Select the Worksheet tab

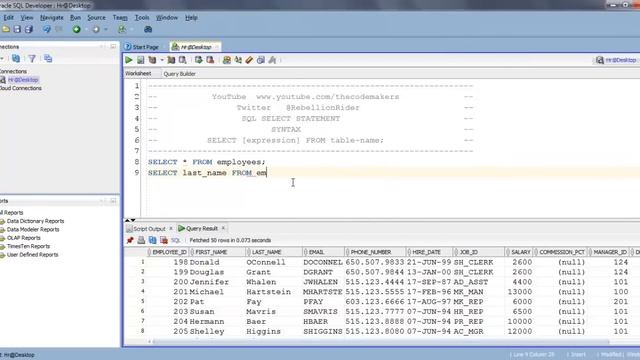138,73
